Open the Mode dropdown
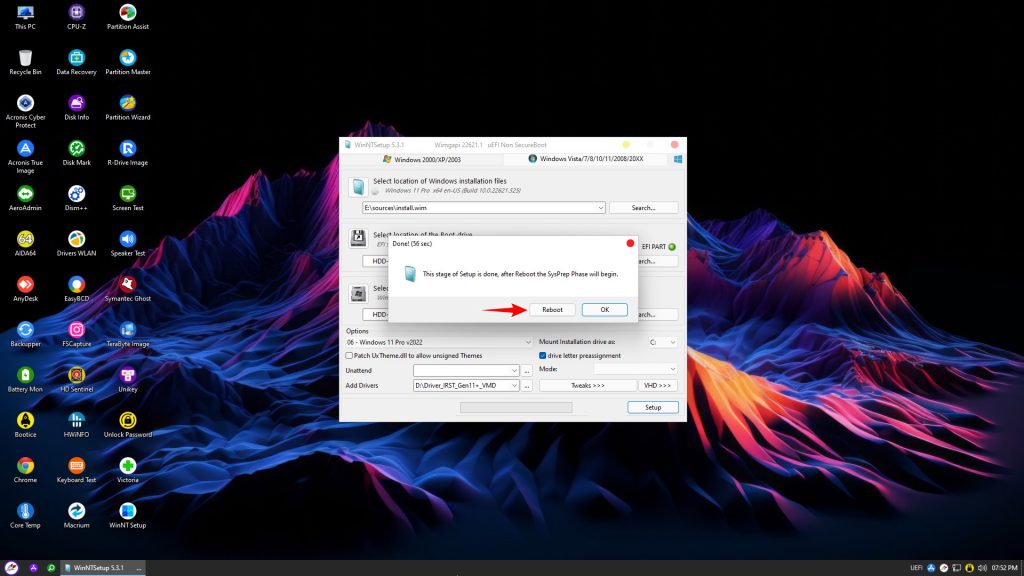This screenshot has width=1024, height=576. pos(673,370)
